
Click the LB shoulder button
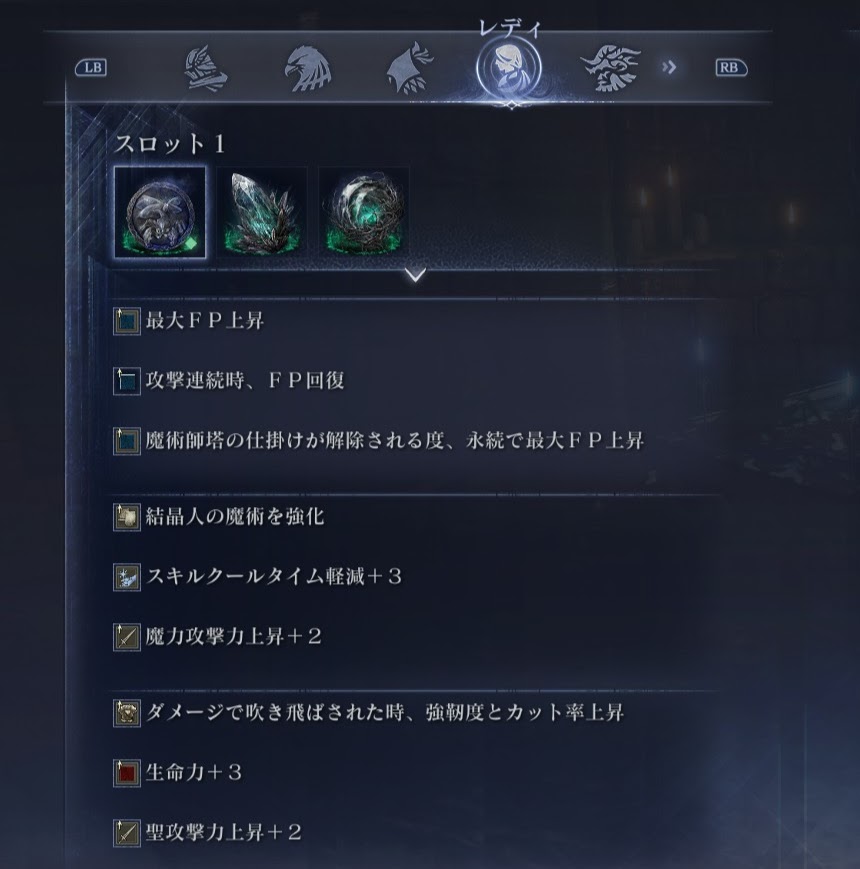(91, 68)
